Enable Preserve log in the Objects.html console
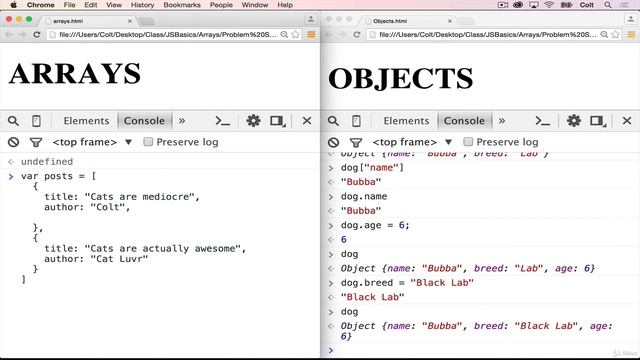 tap(468, 142)
